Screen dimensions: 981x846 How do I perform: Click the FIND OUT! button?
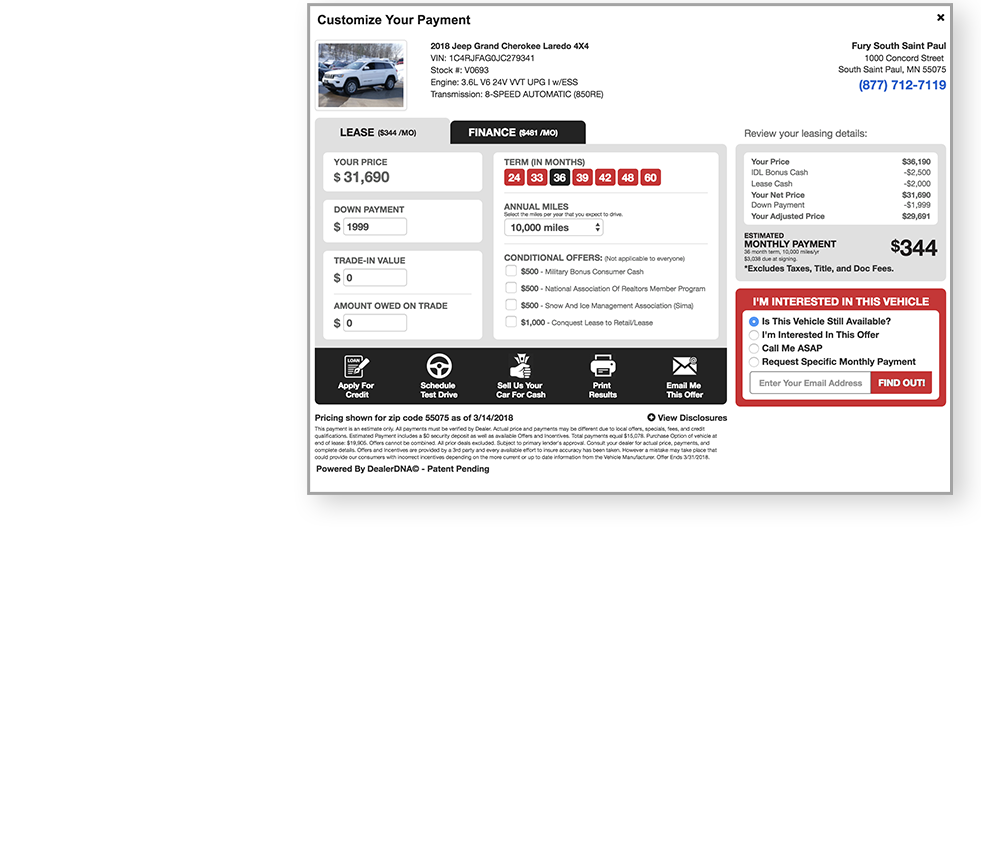(x=901, y=383)
